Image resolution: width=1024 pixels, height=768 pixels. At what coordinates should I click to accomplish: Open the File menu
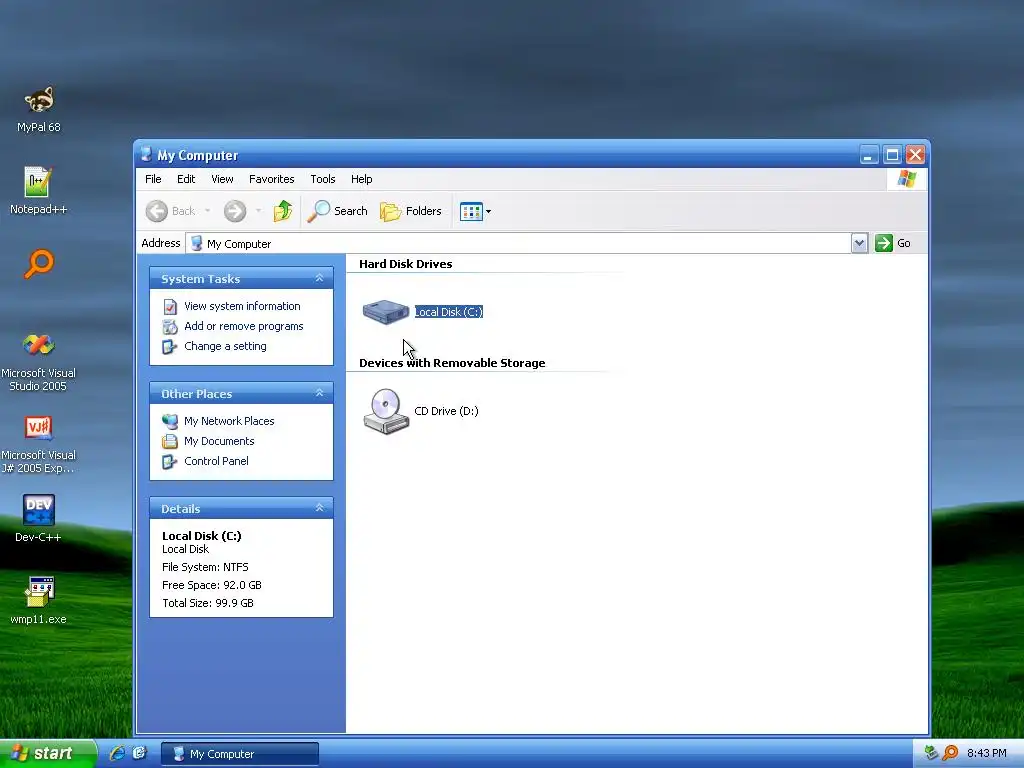153,179
